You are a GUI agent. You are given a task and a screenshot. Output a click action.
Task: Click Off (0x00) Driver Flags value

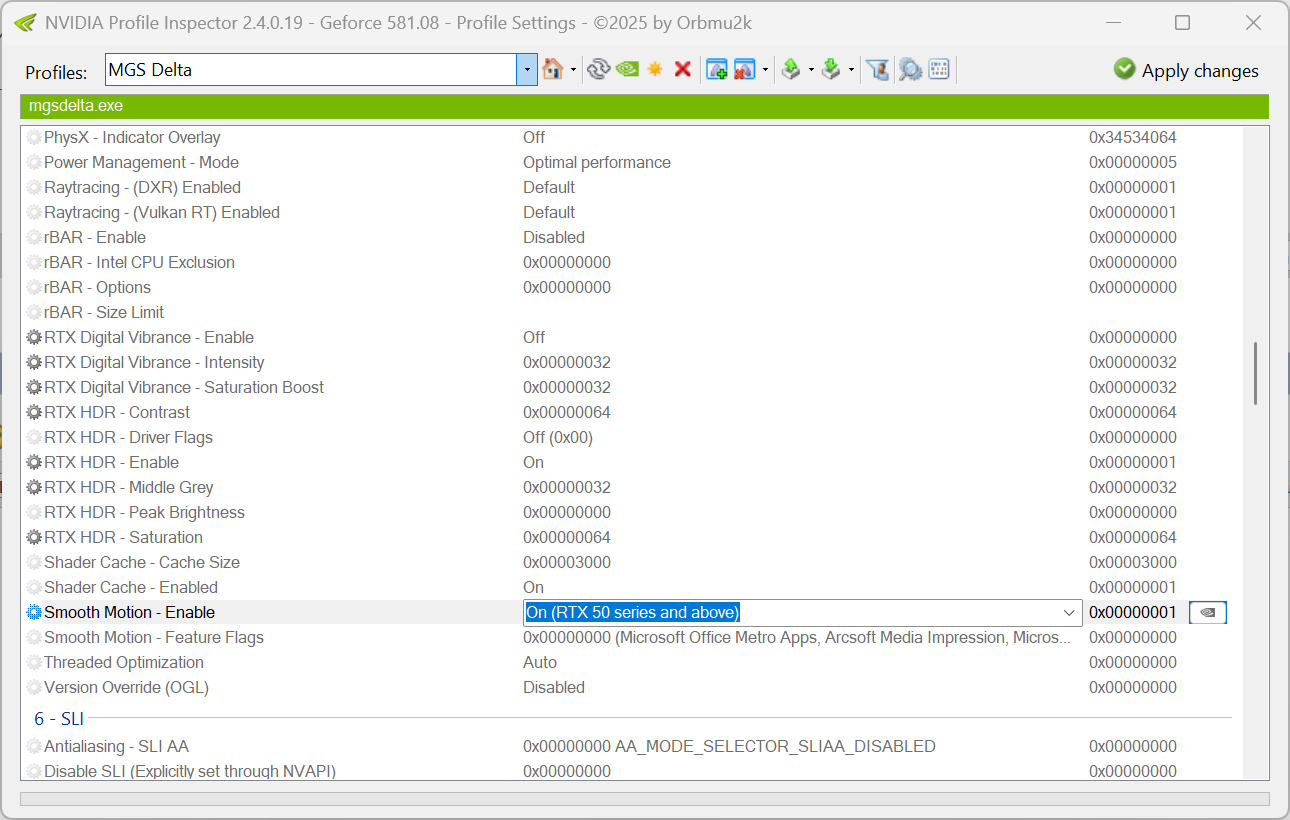tap(558, 437)
